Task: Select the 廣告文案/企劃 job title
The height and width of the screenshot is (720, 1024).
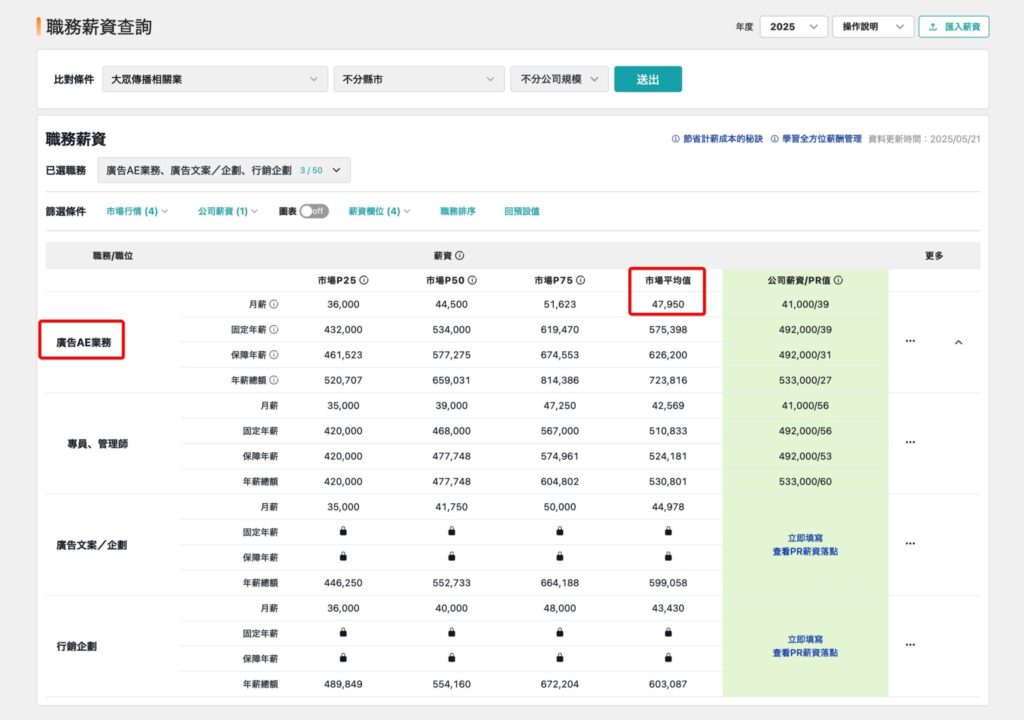Action: coord(91,545)
